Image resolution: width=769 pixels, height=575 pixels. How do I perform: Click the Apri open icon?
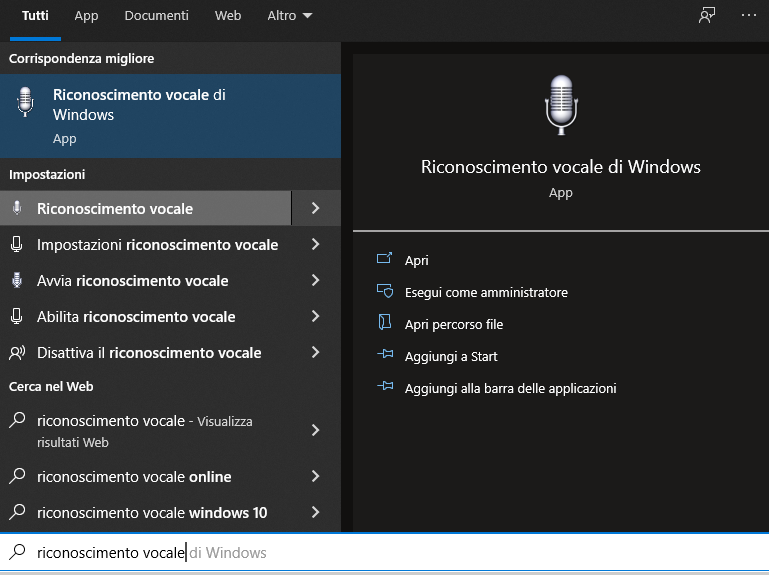click(384, 258)
